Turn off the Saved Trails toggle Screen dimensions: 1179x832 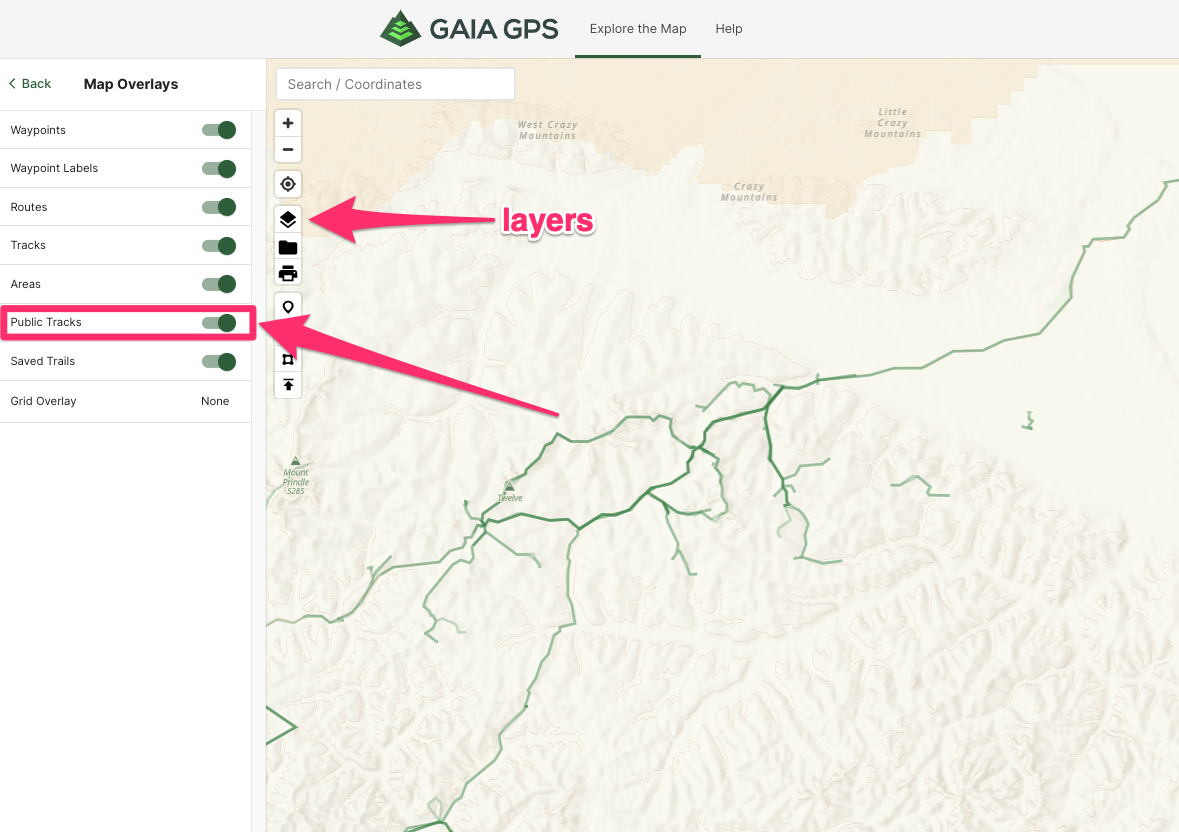click(219, 361)
